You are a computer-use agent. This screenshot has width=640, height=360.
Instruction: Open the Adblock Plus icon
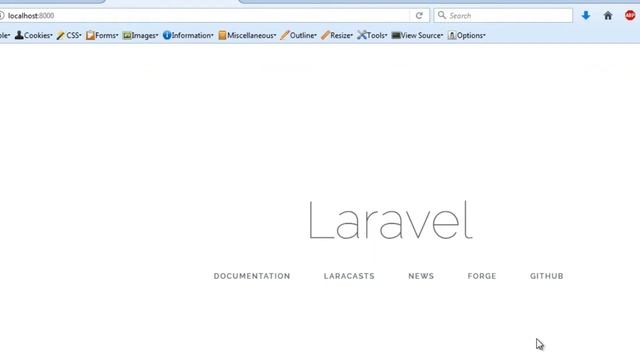coord(630,16)
